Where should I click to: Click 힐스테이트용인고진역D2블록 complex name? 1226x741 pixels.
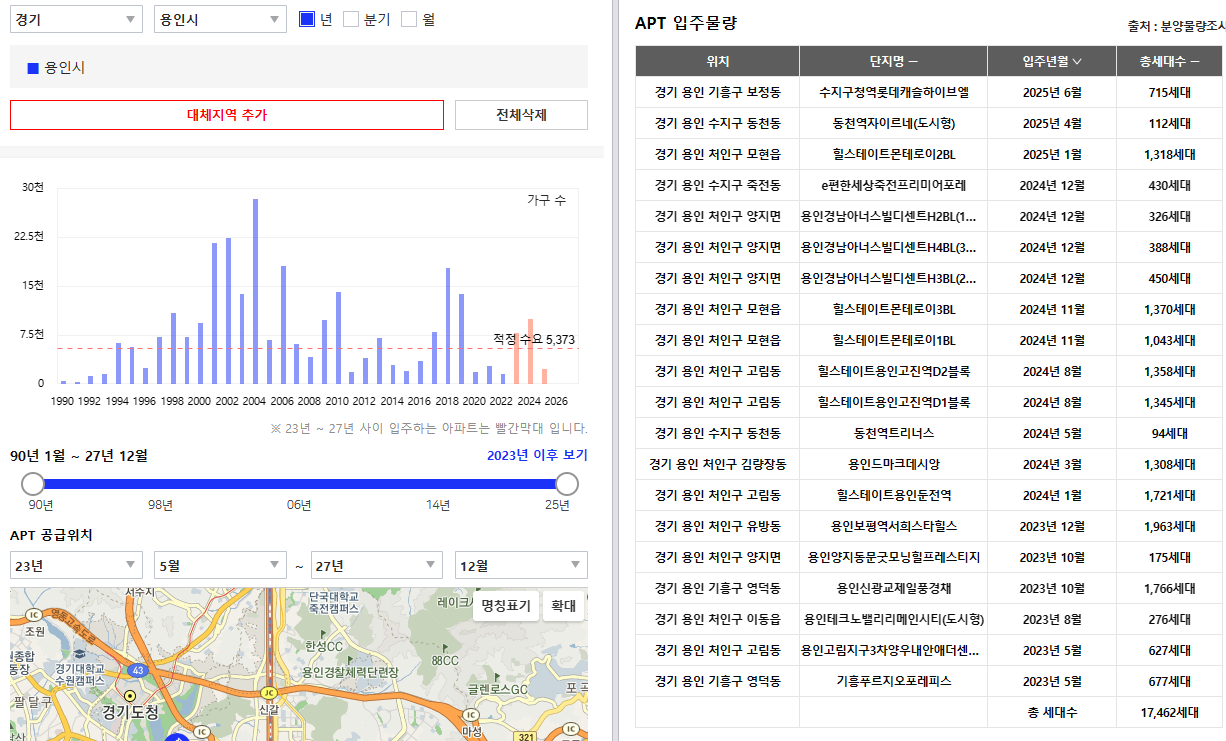click(x=893, y=371)
